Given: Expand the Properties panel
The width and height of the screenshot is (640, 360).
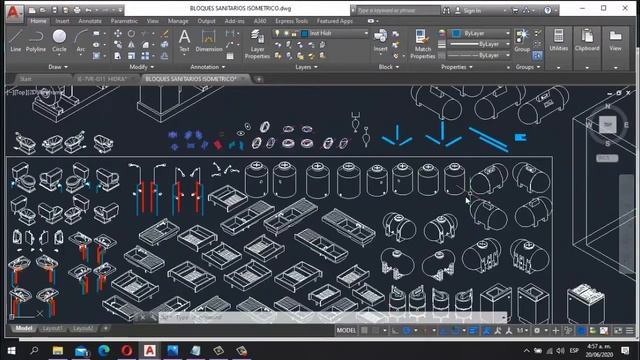Looking at the screenshot, I should pos(457,67).
